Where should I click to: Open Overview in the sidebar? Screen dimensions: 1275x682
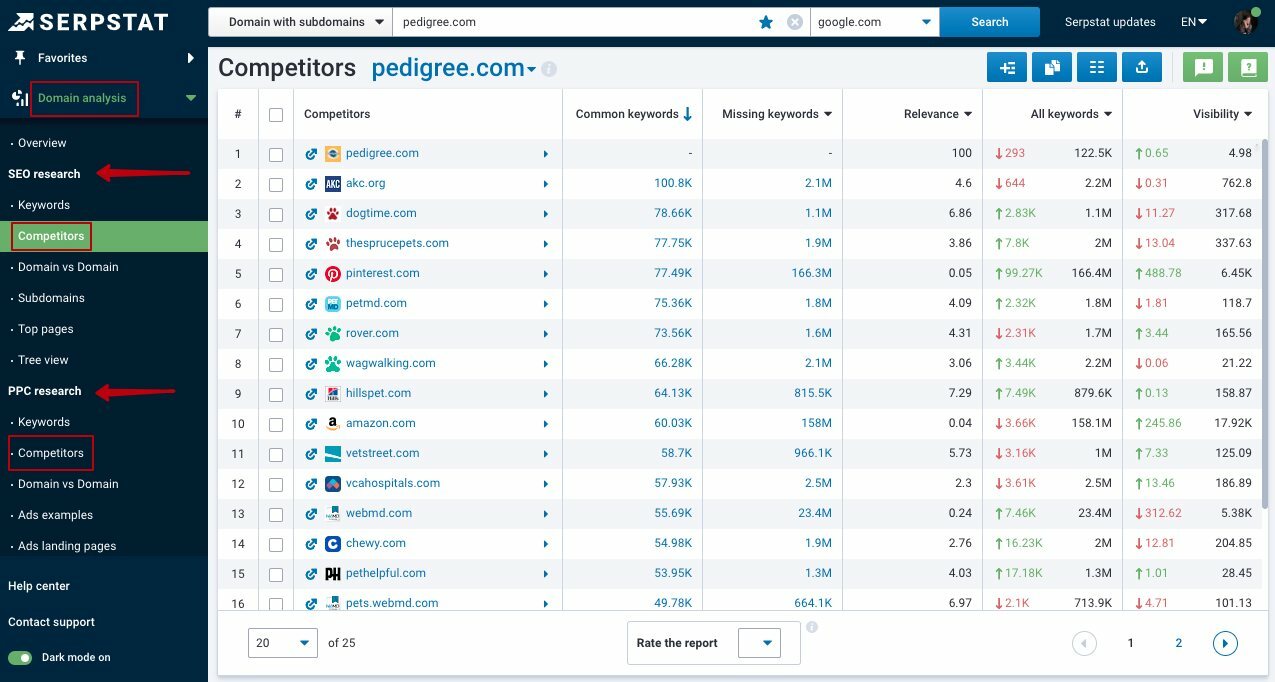point(42,143)
